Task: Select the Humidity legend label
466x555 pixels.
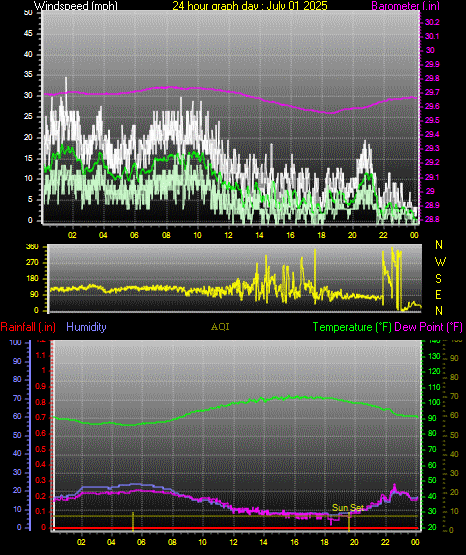Action: (86, 327)
